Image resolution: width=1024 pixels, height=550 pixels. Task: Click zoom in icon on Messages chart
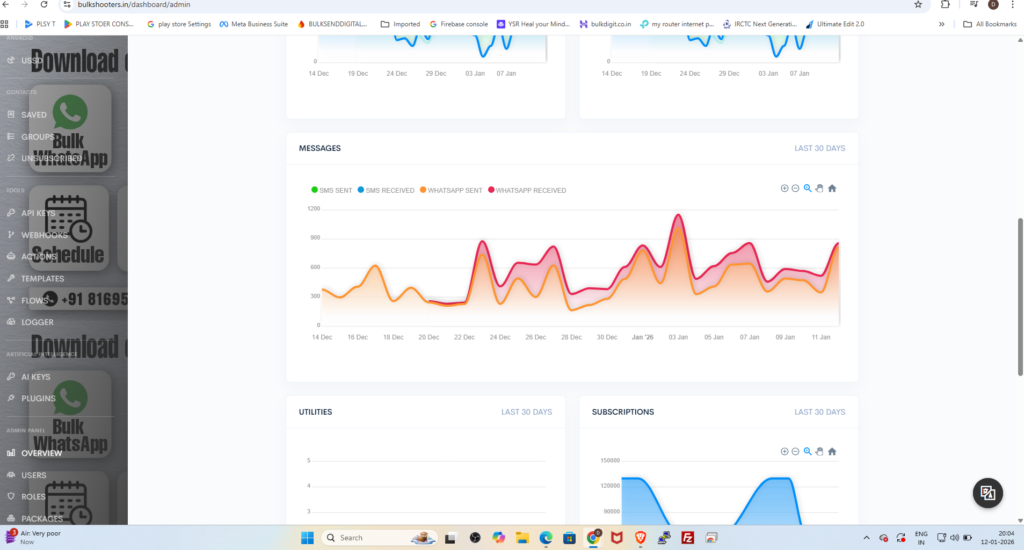784,188
